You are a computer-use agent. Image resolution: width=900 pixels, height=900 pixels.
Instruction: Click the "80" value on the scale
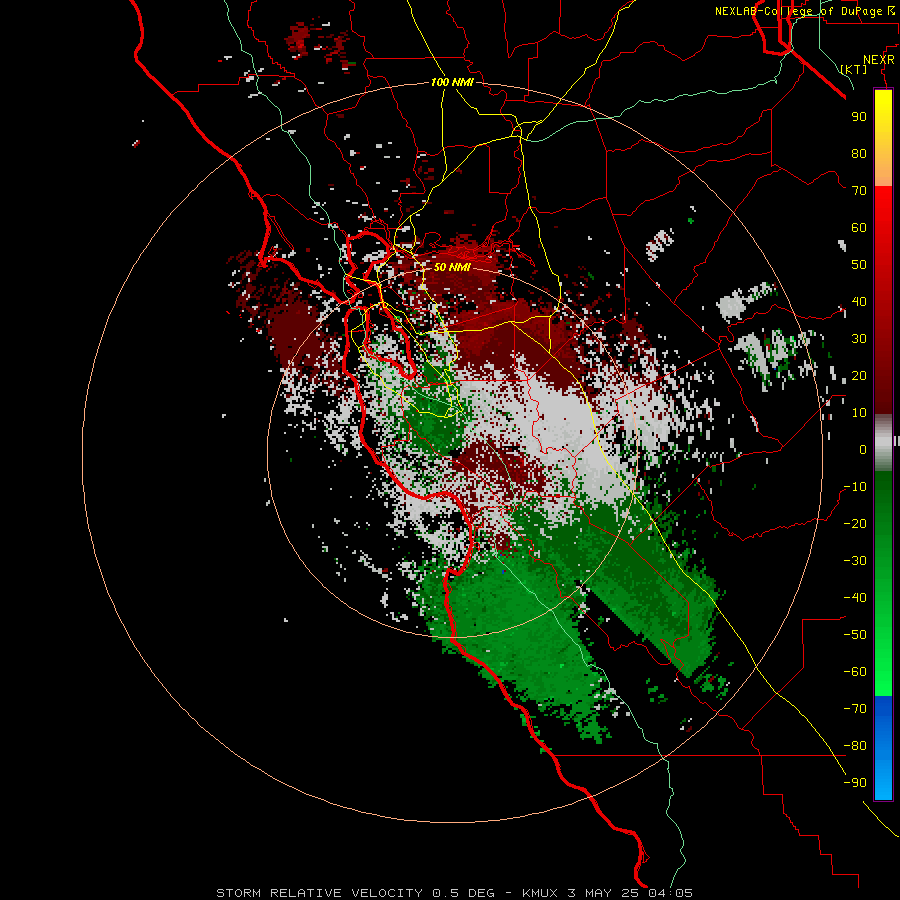pos(859,154)
